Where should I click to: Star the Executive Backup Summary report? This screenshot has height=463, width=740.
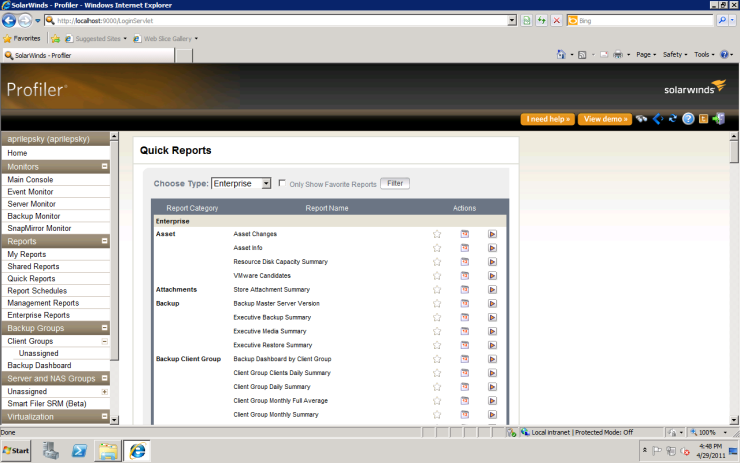pos(437,318)
